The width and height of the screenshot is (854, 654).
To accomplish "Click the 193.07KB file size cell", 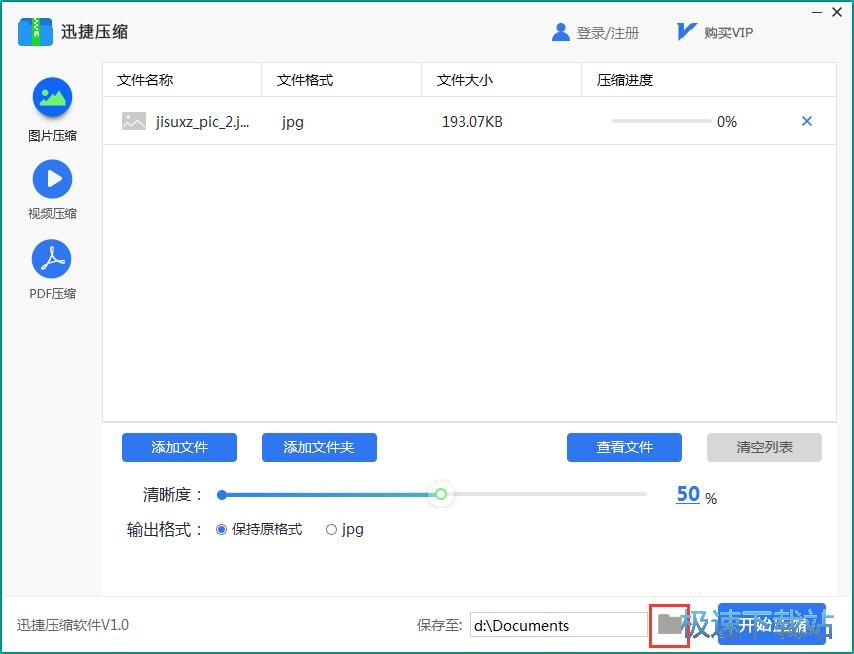I will click(472, 121).
